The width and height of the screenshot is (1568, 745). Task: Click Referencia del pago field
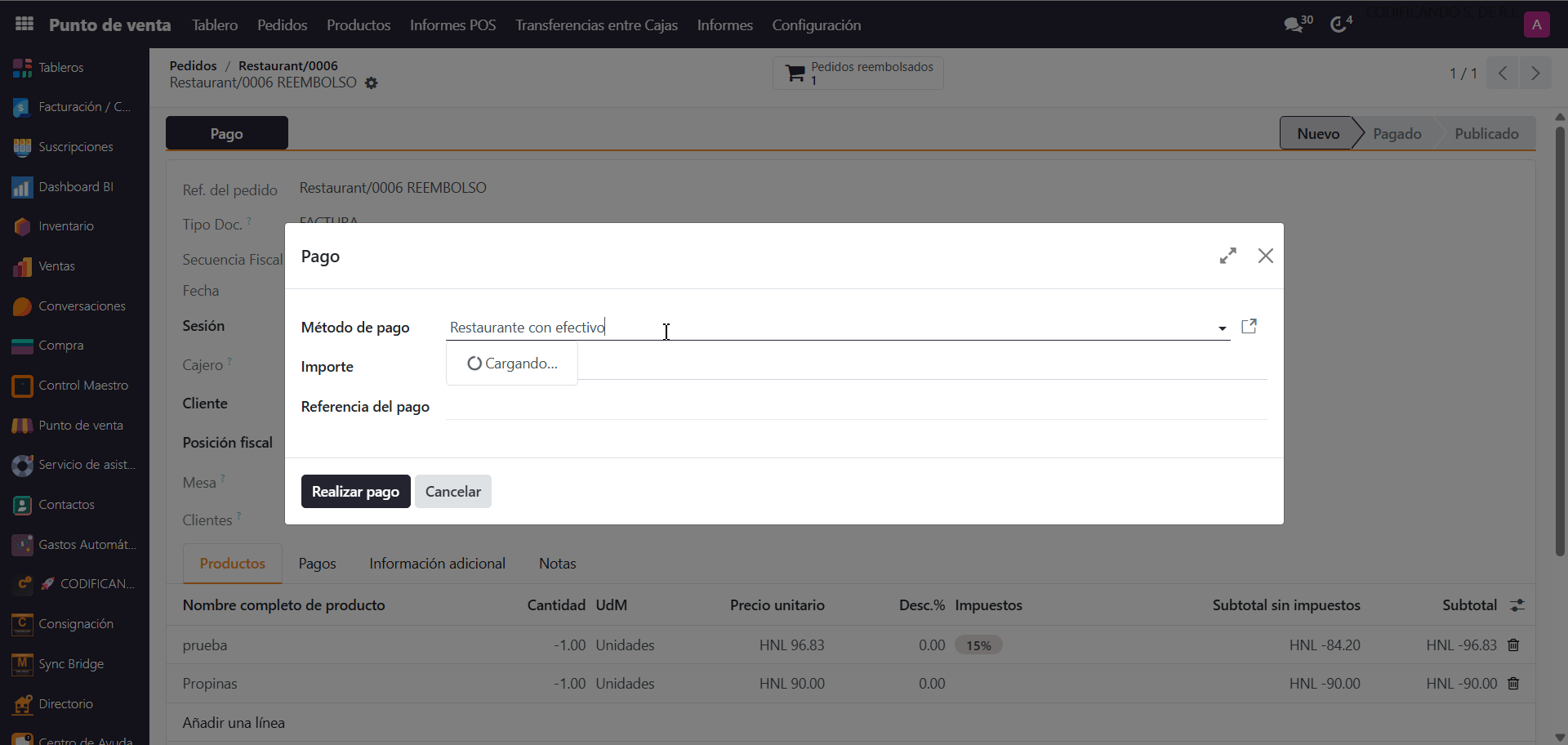(856, 407)
